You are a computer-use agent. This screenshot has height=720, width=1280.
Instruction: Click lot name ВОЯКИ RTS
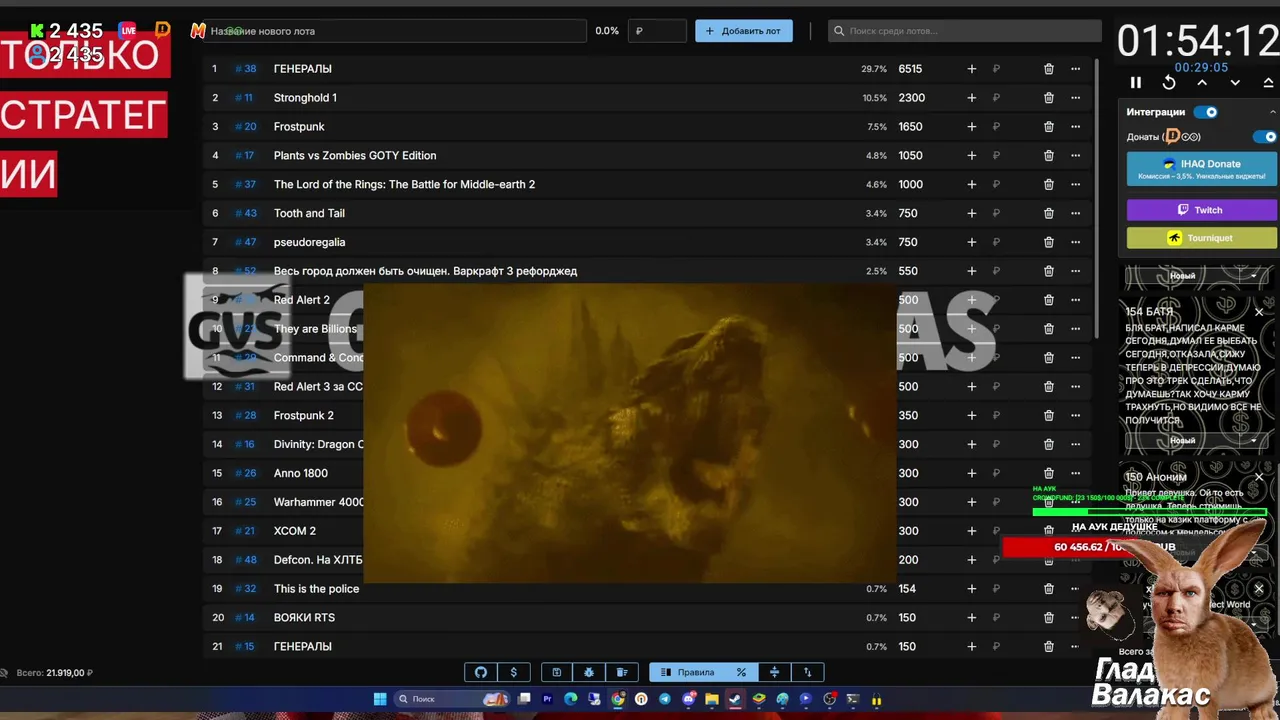(x=304, y=618)
